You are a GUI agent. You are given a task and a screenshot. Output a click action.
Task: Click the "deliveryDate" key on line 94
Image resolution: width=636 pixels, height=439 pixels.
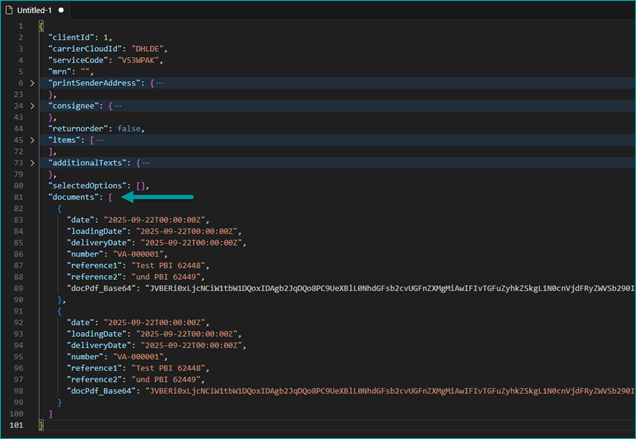[x=99, y=345]
